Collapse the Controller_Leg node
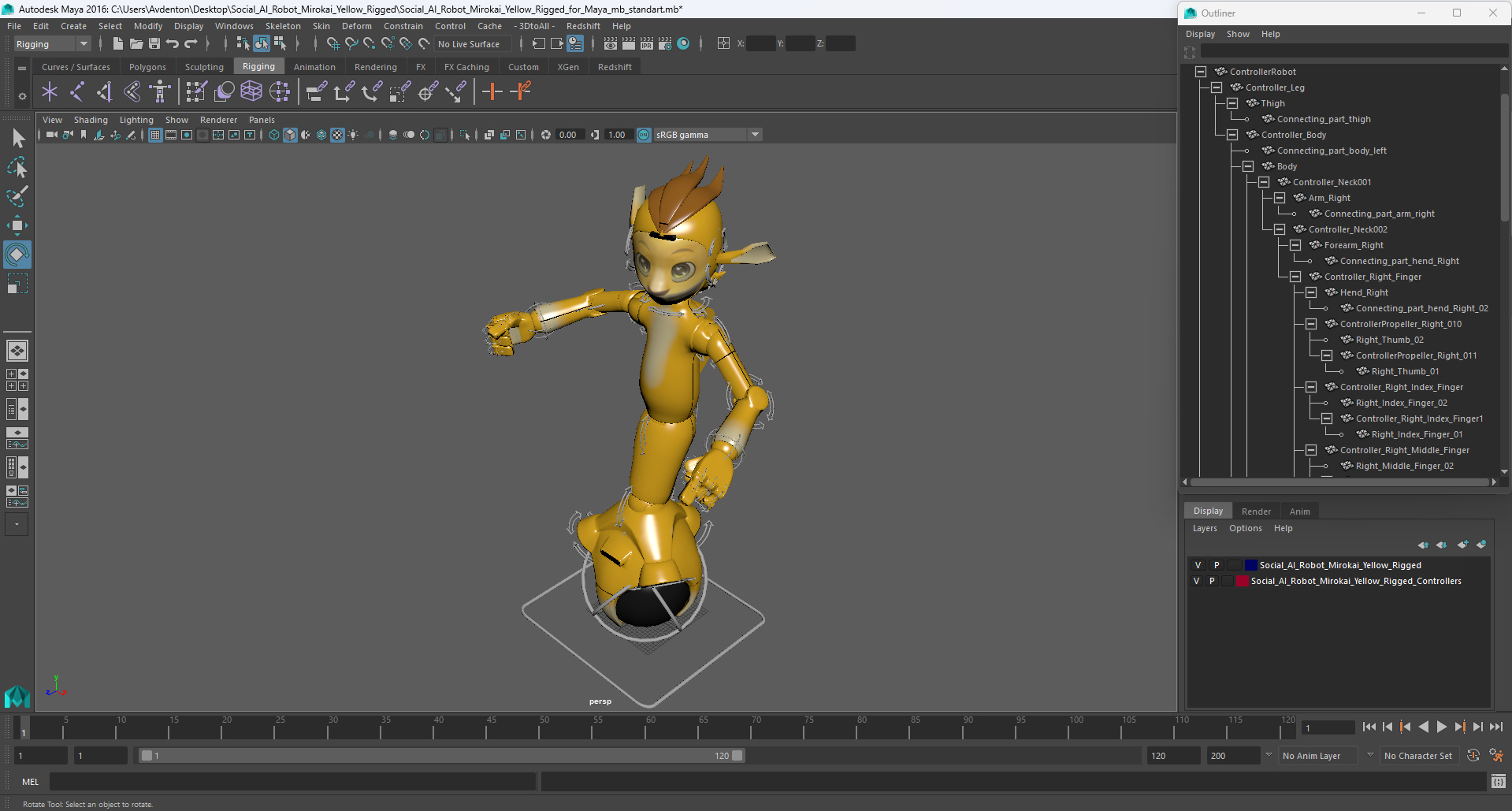1512x811 pixels. (1217, 87)
